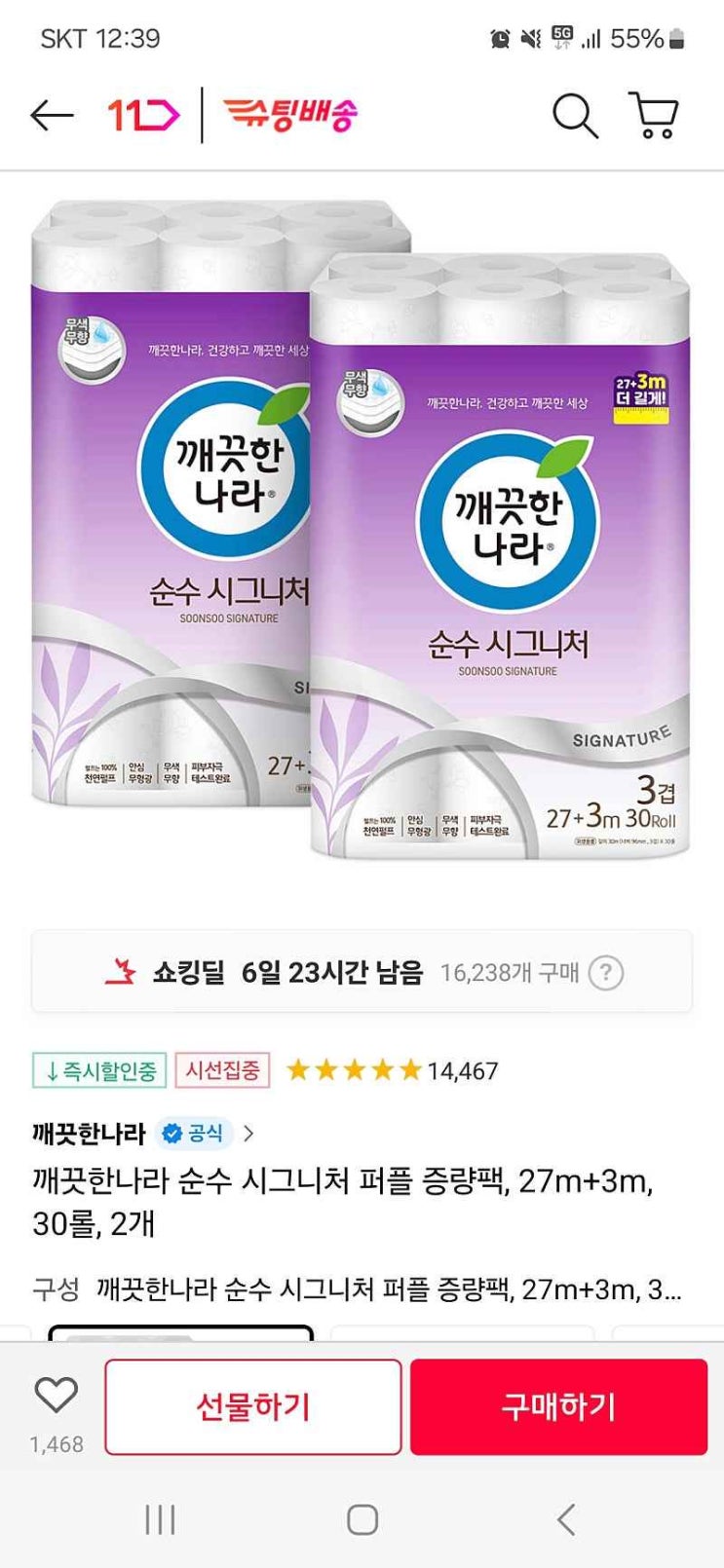This screenshot has width=724, height=1568.
Task: Select the highlighted product option thumbnail
Action: click(181, 1332)
